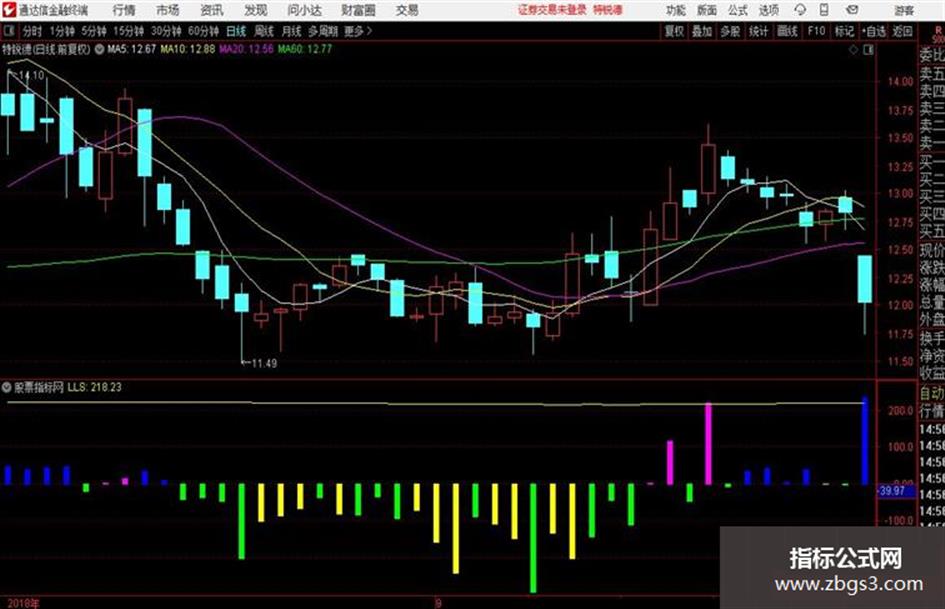Viewport: 945px width, 609px height.
Task: Click the MA5: 12.67 indicator label
Action: click(131, 49)
